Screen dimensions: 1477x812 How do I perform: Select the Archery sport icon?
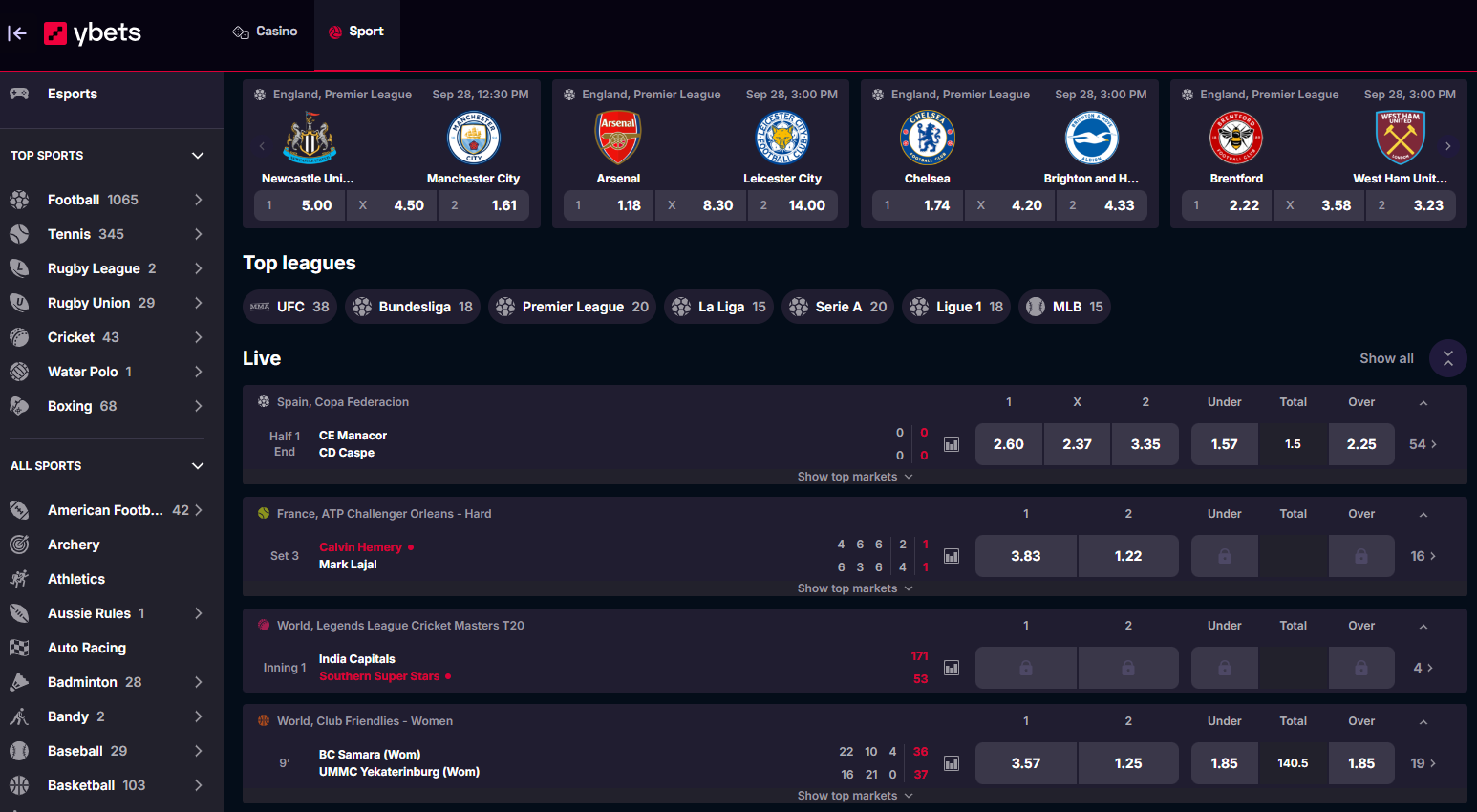click(19, 545)
